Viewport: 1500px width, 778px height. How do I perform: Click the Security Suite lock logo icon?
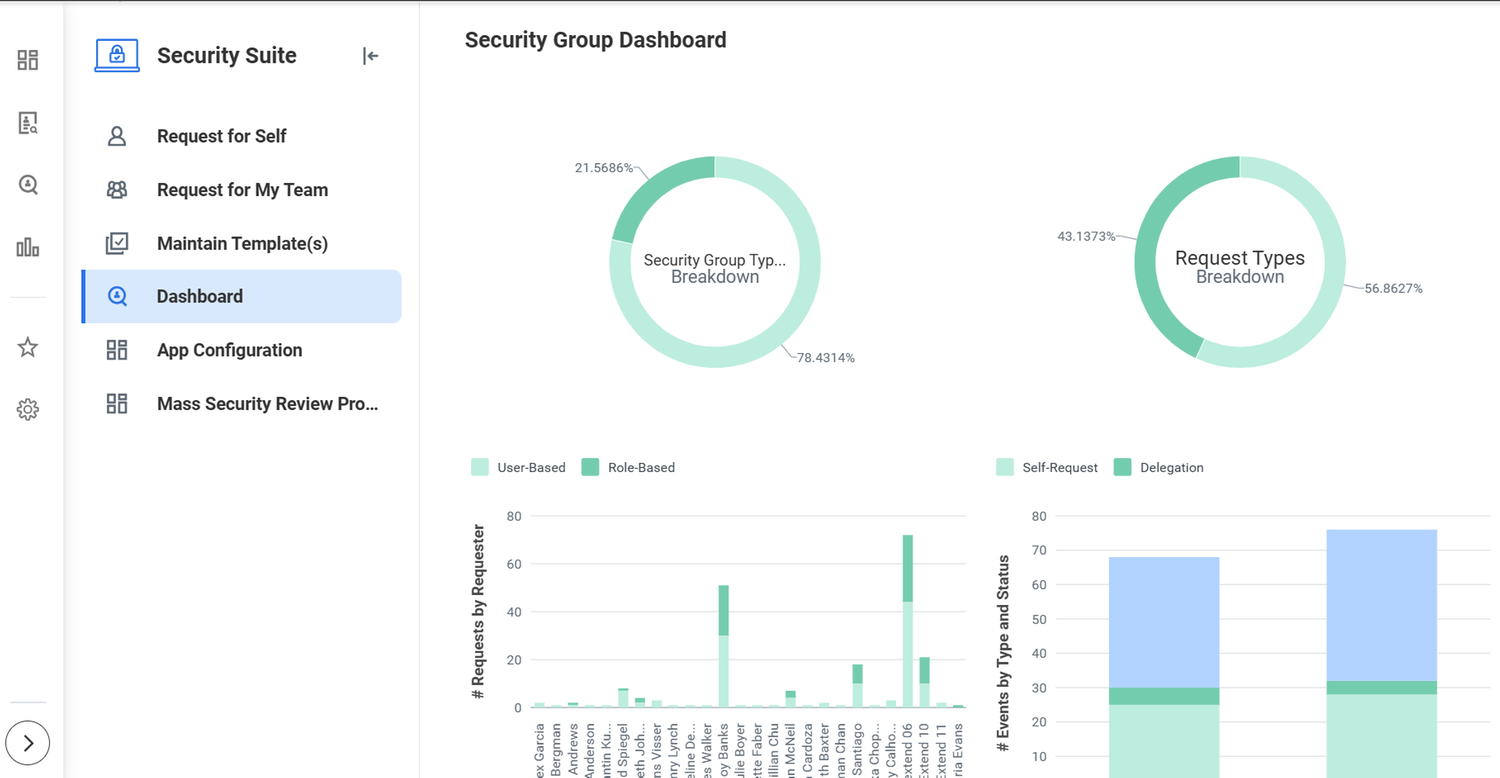[x=116, y=55]
